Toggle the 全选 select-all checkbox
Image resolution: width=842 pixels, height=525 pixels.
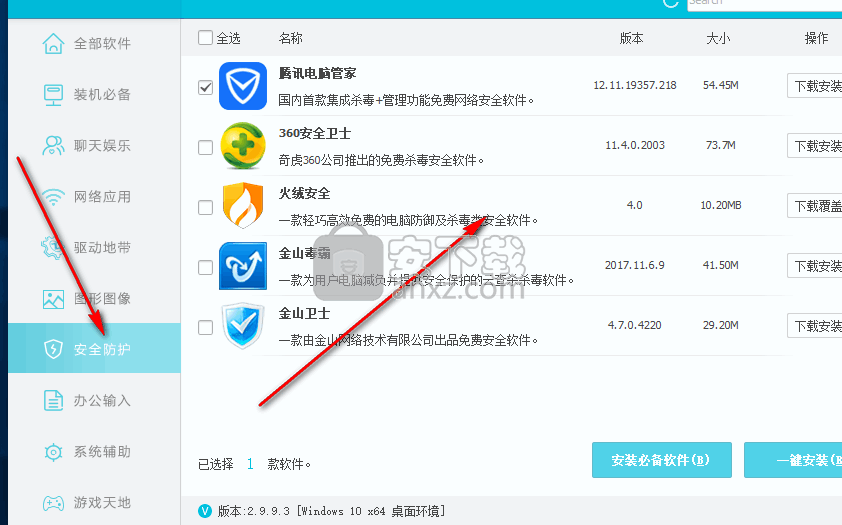pyautogui.click(x=205, y=38)
